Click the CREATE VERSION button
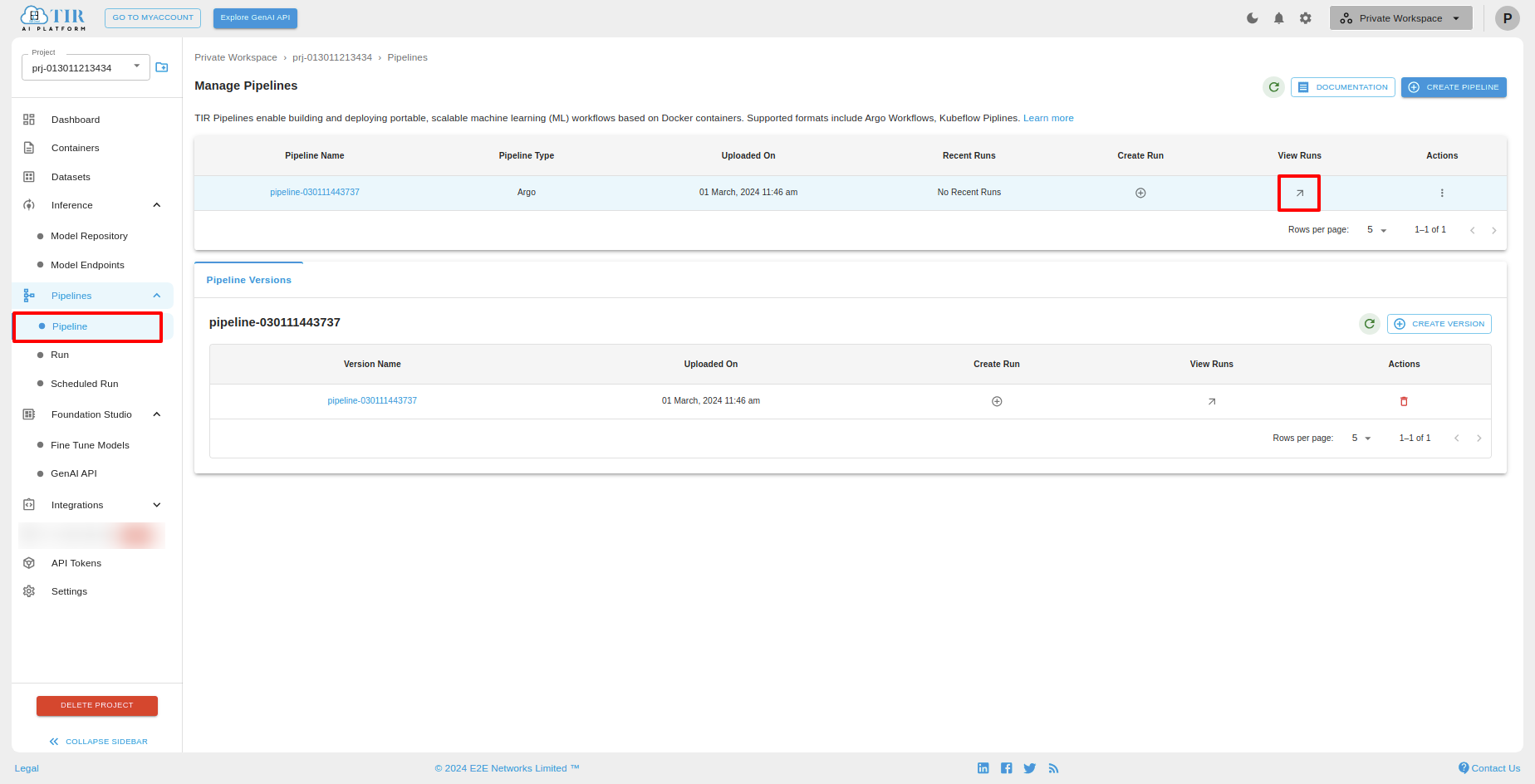Screen dimensions: 1535x784 (1439, 324)
